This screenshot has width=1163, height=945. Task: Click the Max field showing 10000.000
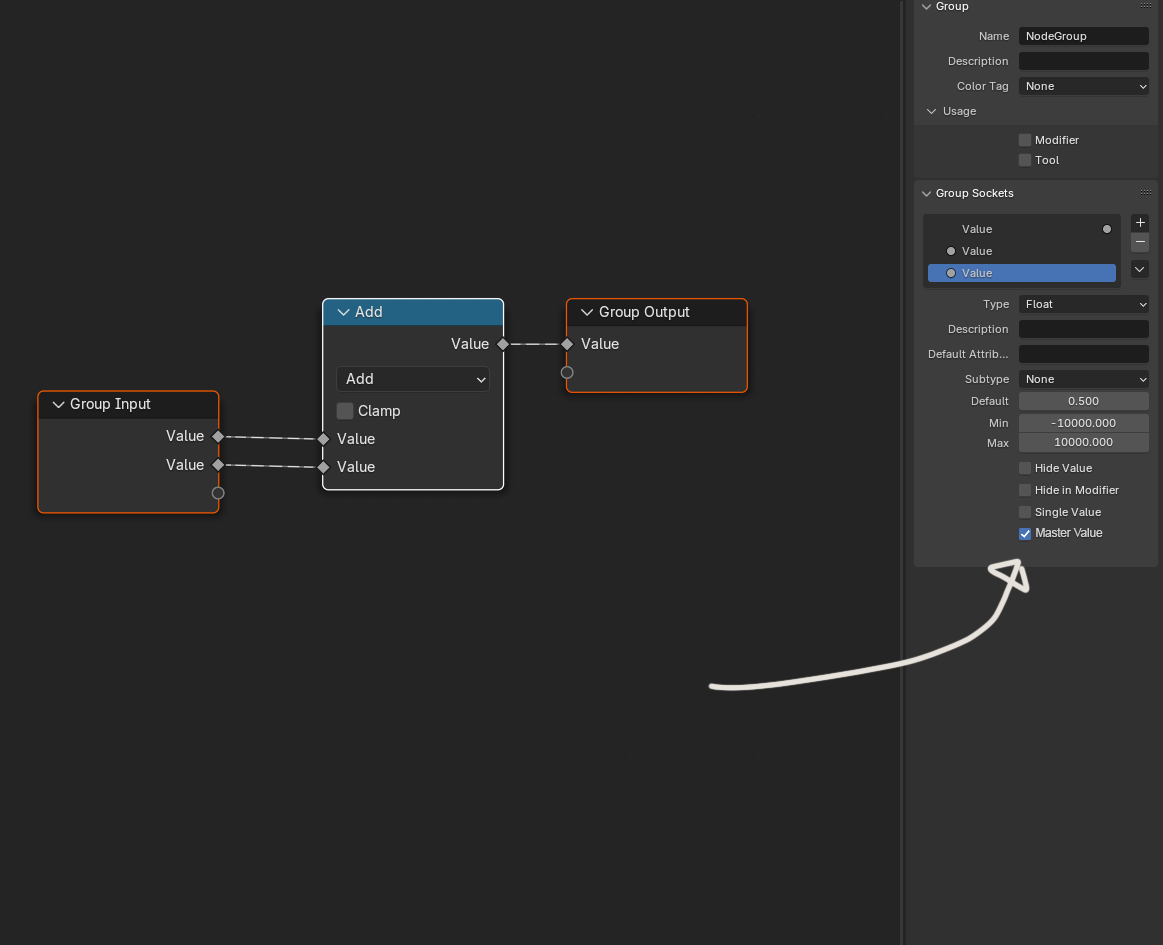1084,442
